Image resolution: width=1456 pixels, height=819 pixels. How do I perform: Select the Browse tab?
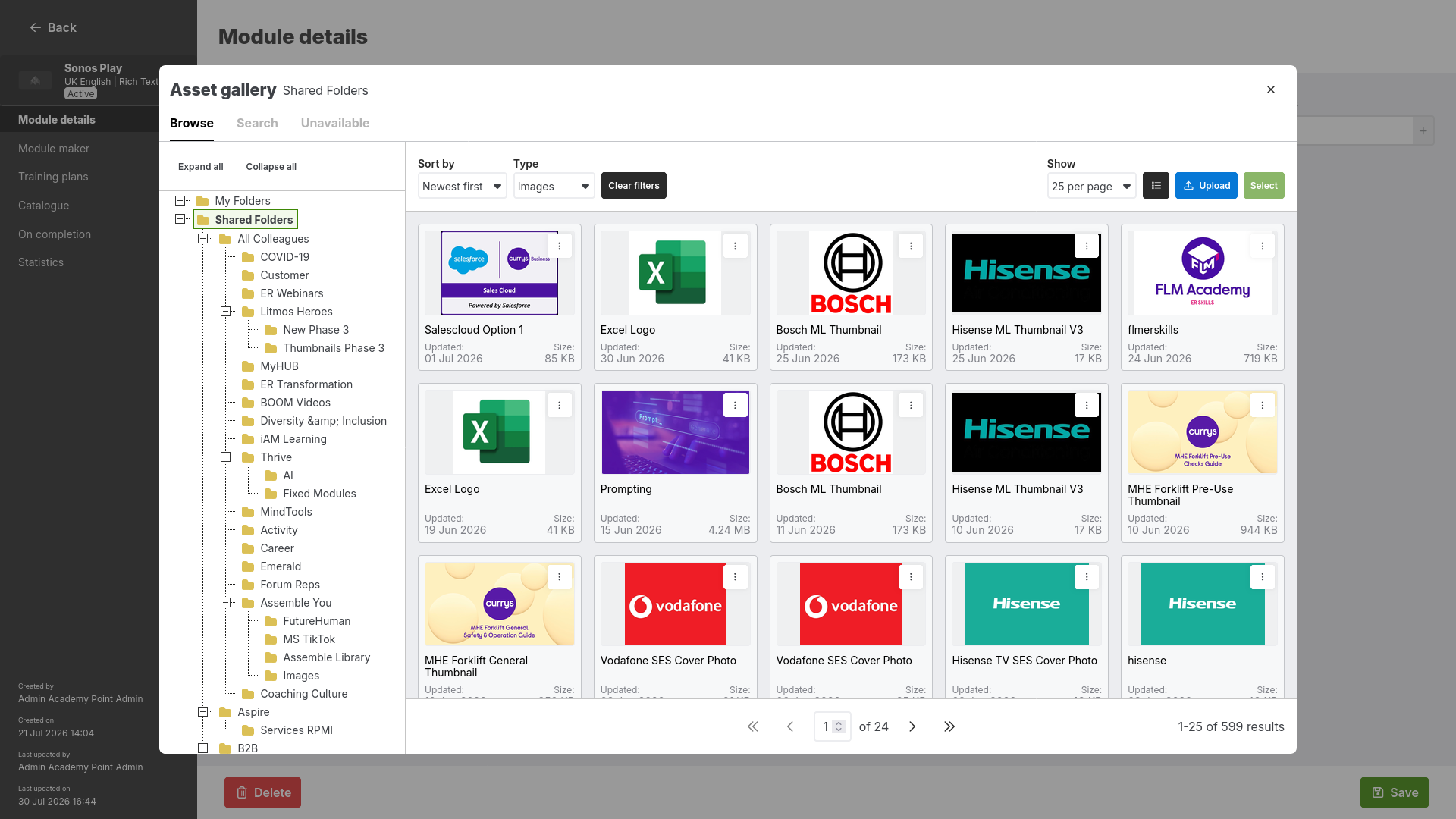[x=192, y=123]
